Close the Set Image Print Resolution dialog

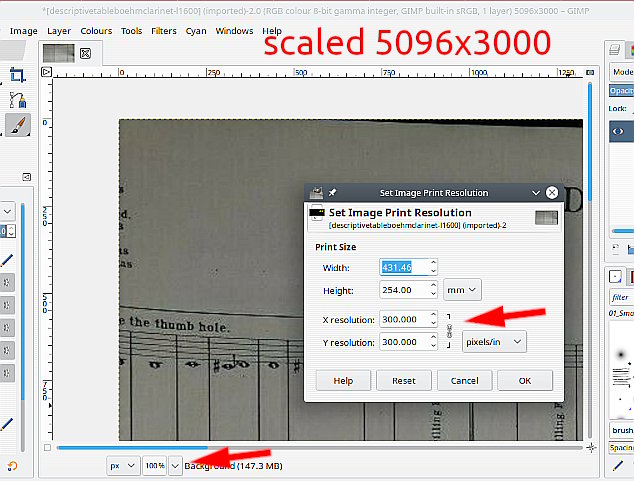coord(552,193)
